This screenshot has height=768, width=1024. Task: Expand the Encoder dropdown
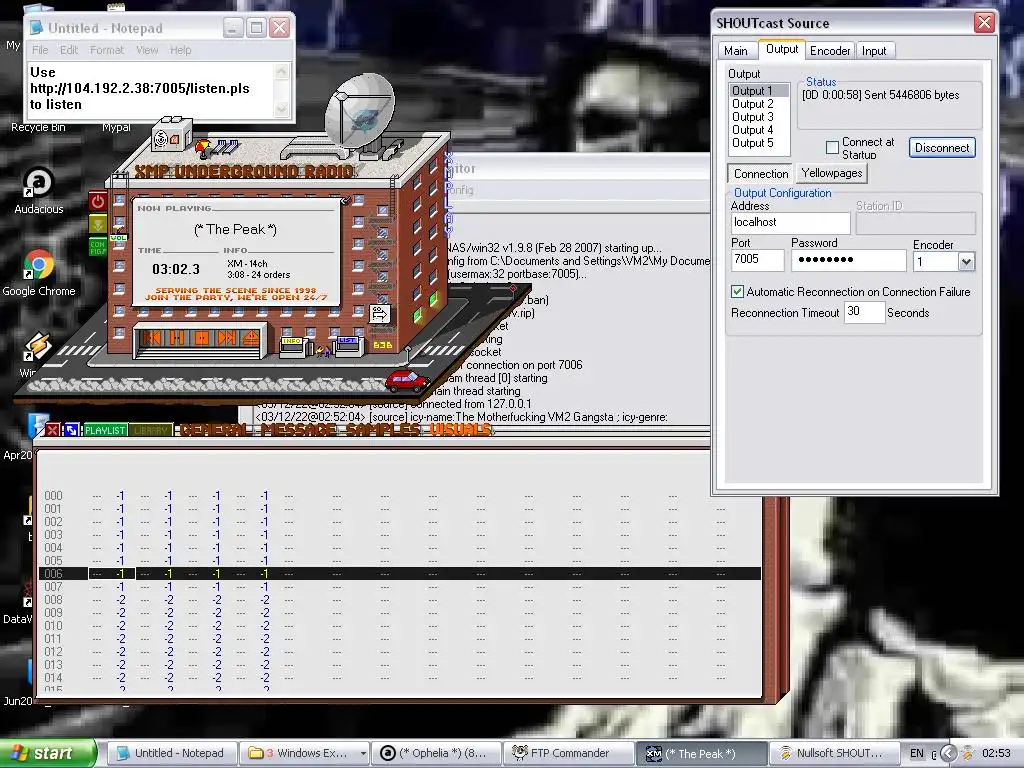click(966, 262)
